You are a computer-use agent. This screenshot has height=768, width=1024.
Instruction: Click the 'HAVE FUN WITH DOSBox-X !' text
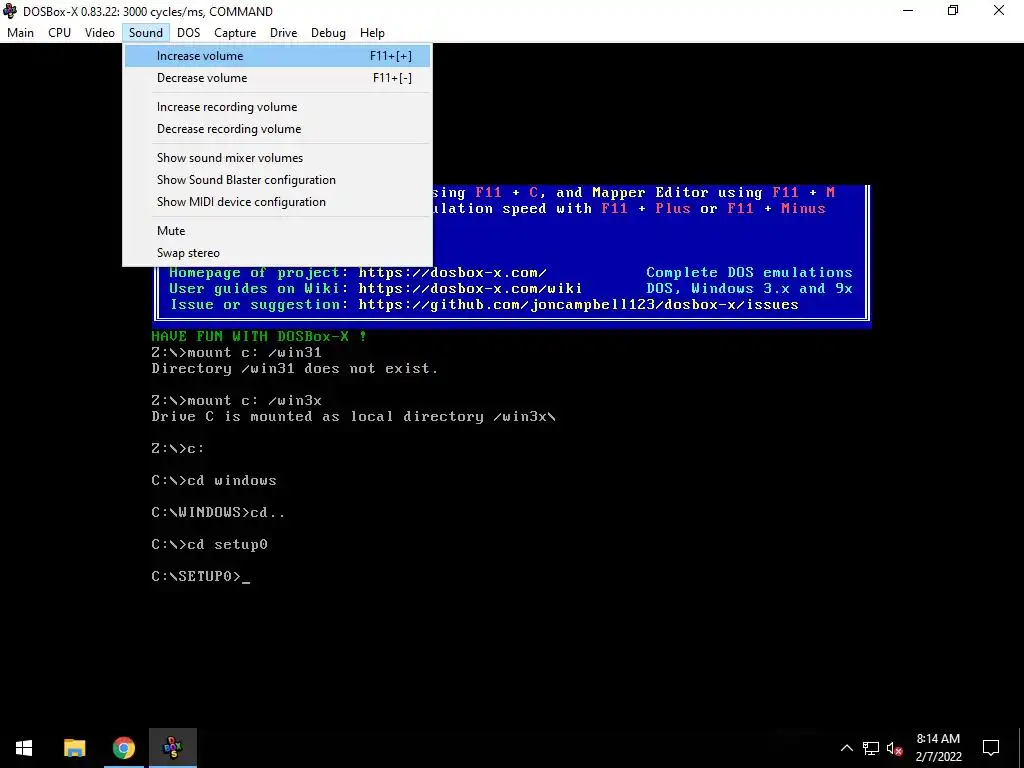(x=259, y=336)
